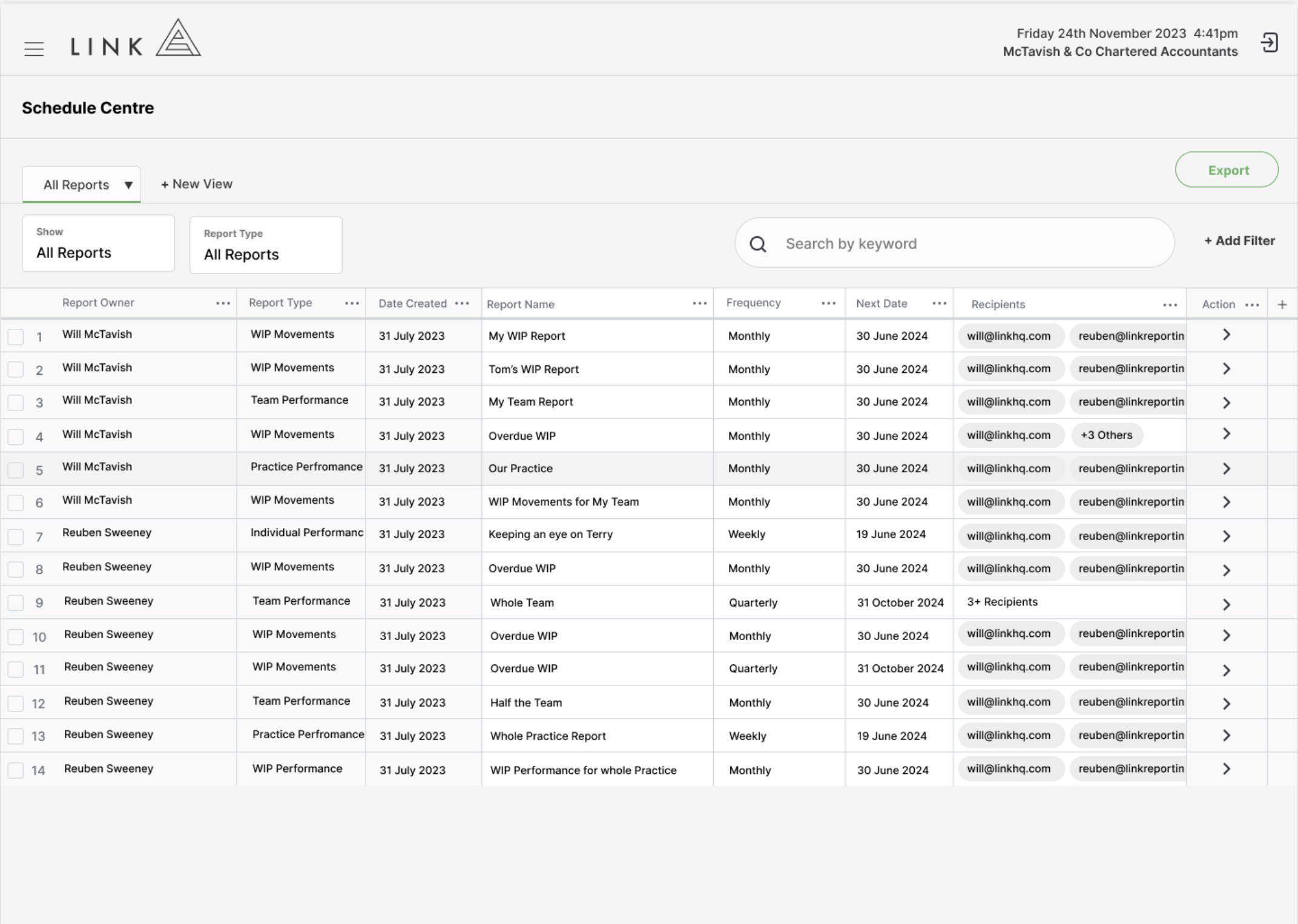Open Date Created column options dots
This screenshot has width=1298, height=924.
pyautogui.click(x=462, y=303)
